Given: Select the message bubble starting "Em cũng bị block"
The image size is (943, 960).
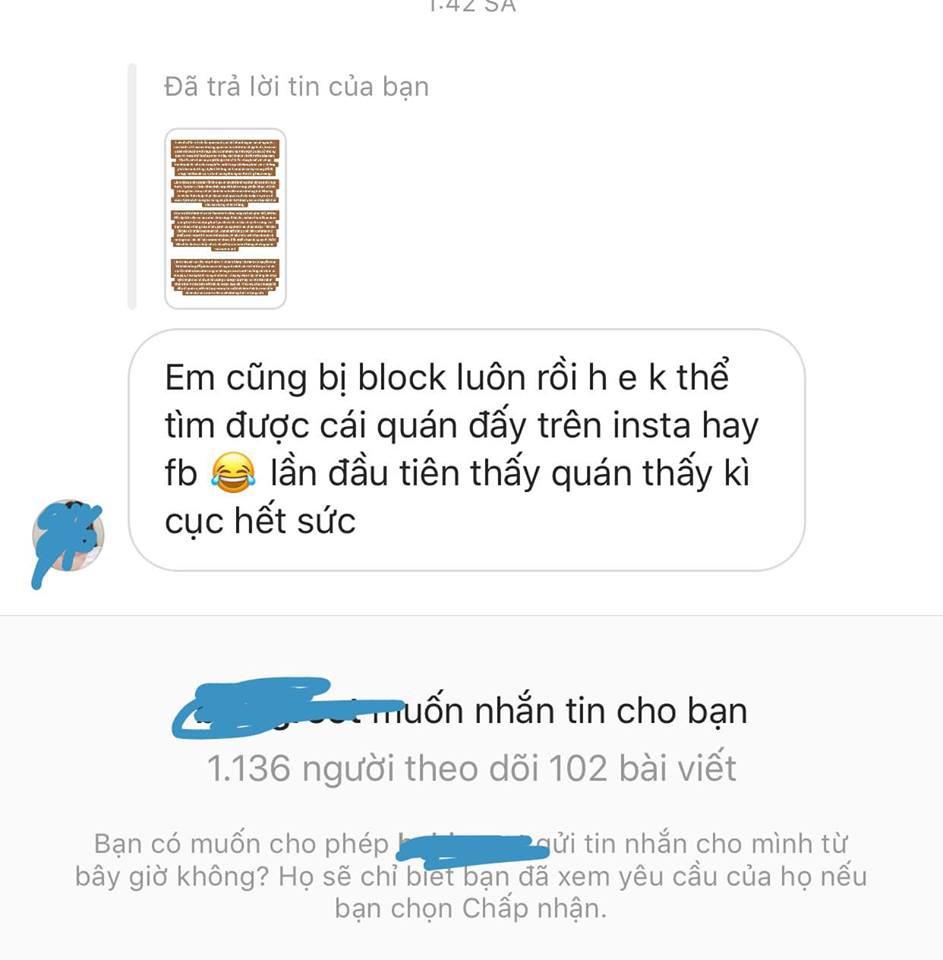Looking at the screenshot, I should coord(467,450).
